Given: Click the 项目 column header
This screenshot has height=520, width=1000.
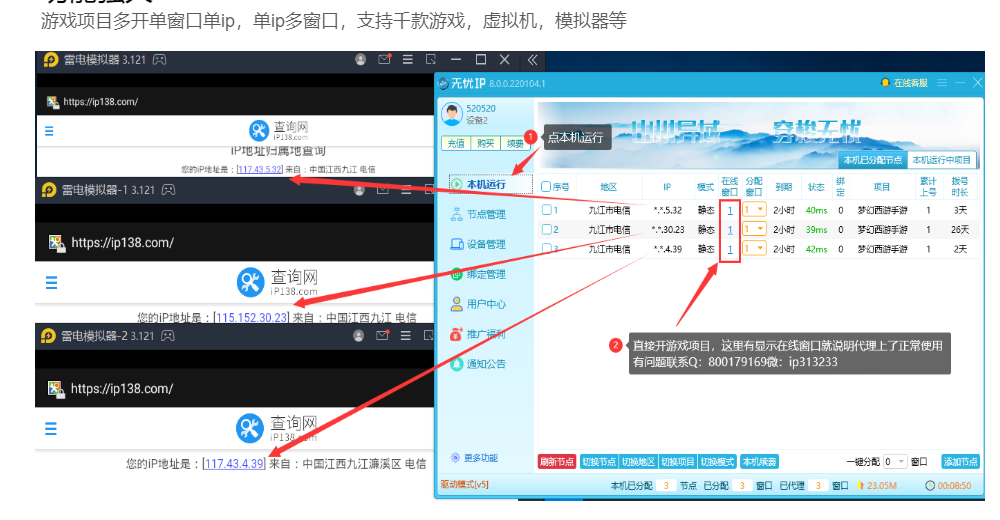Looking at the screenshot, I should click(x=882, y=187).
